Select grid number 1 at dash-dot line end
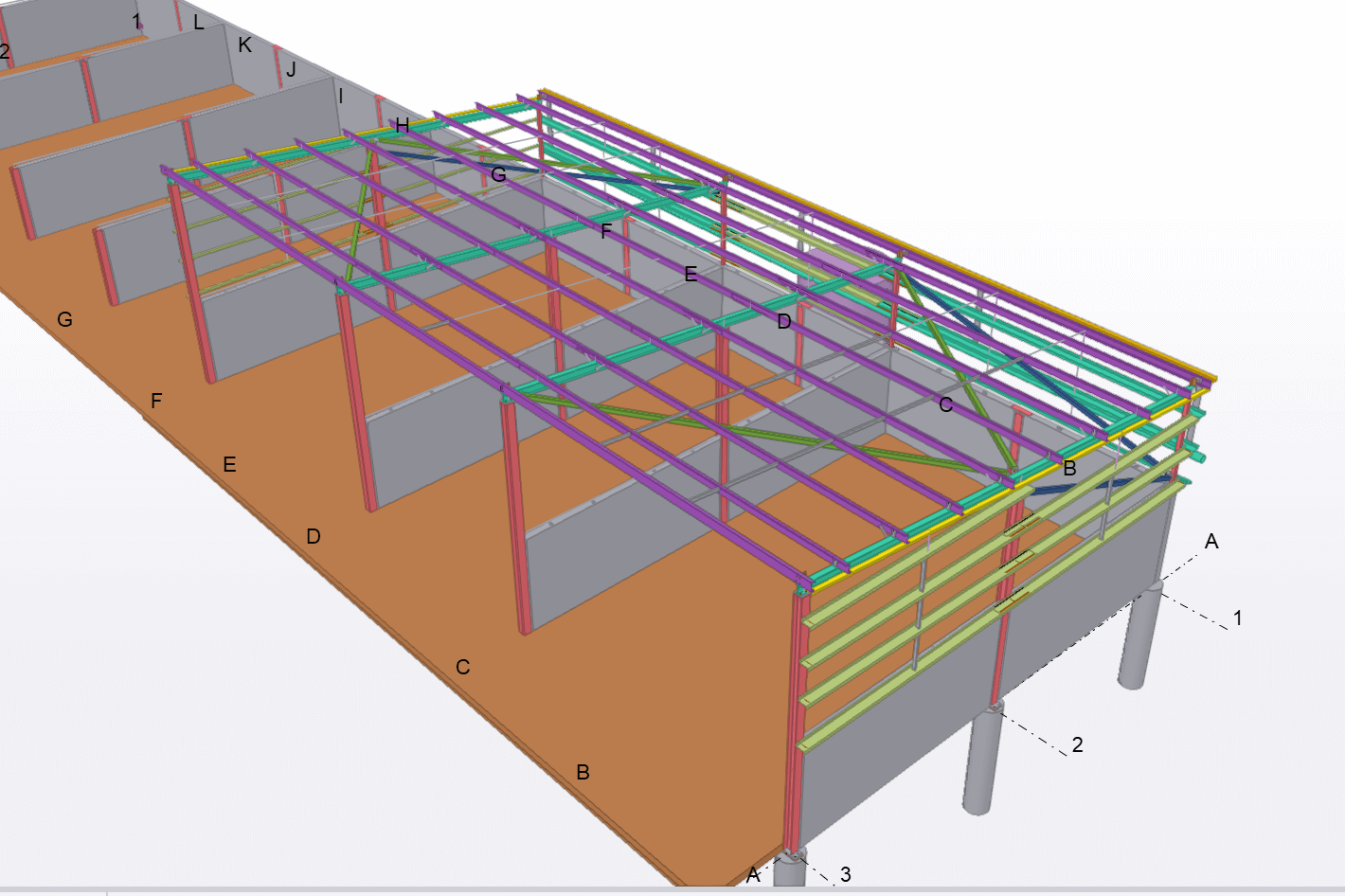The image size is (1345, 896). 1237,618
